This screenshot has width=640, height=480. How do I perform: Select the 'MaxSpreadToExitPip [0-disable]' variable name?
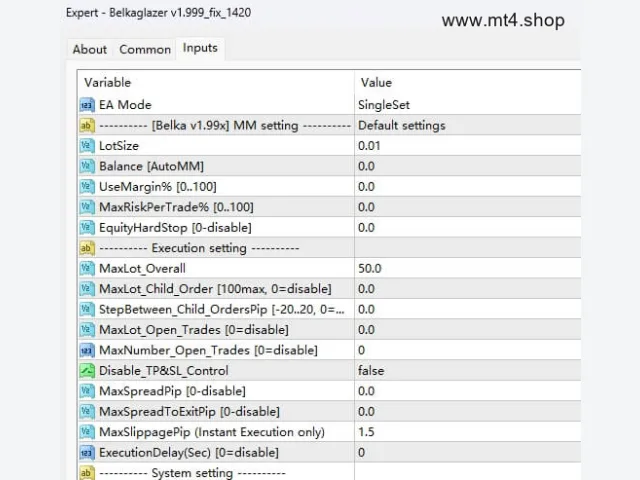[189, 411]
